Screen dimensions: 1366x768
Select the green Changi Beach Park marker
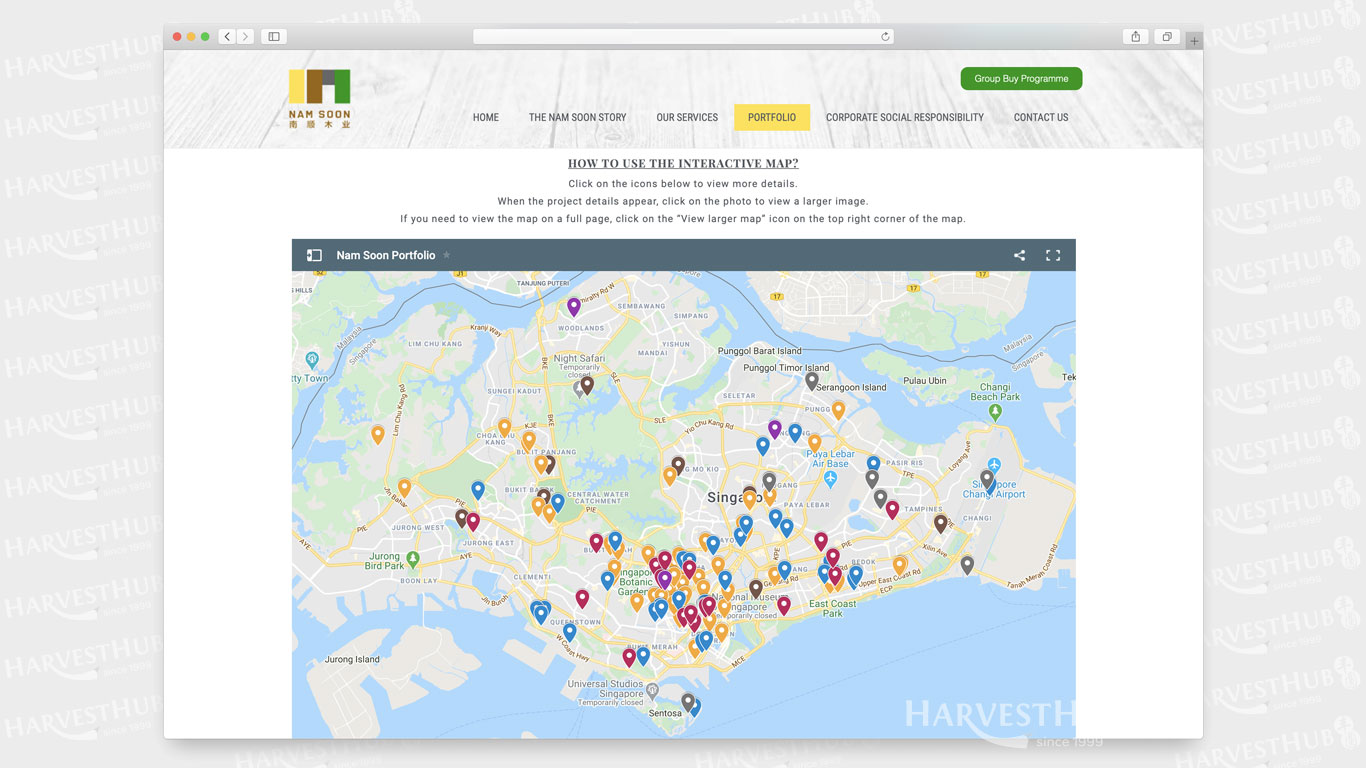(x=994, y=411)
